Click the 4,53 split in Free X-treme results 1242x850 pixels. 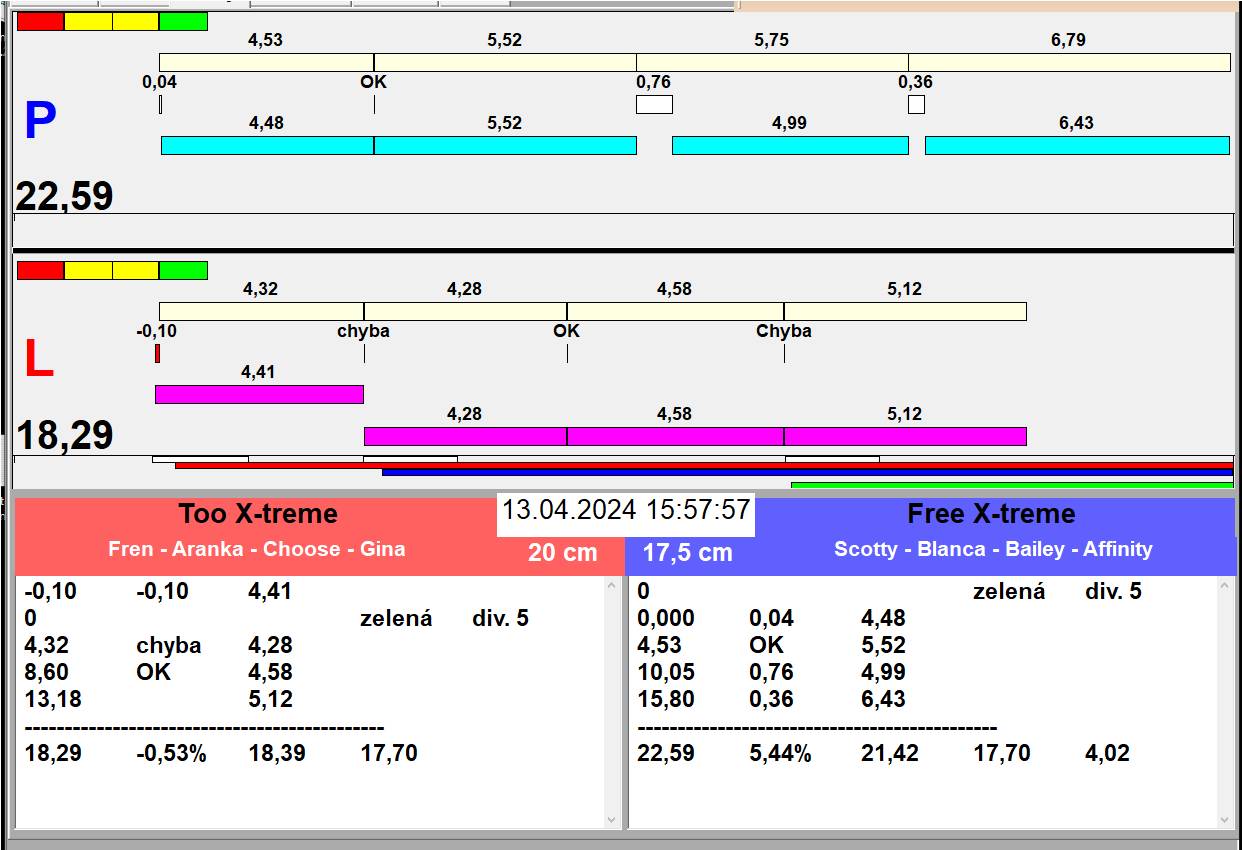tap(660, 645)
